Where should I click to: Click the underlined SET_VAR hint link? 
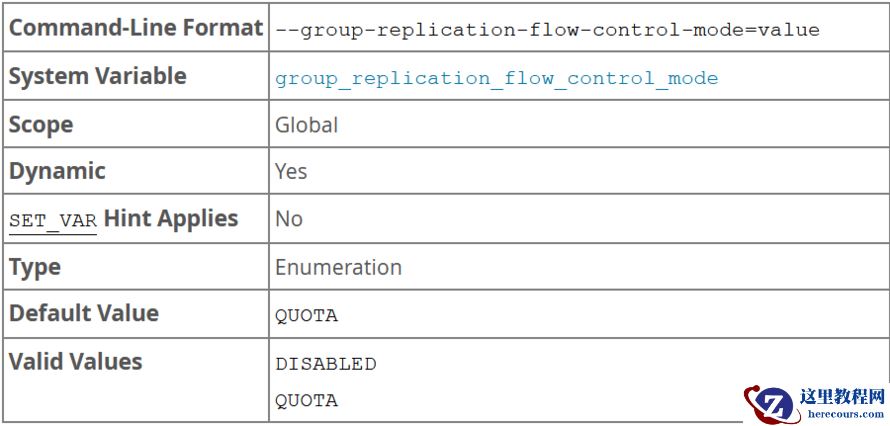53,220
